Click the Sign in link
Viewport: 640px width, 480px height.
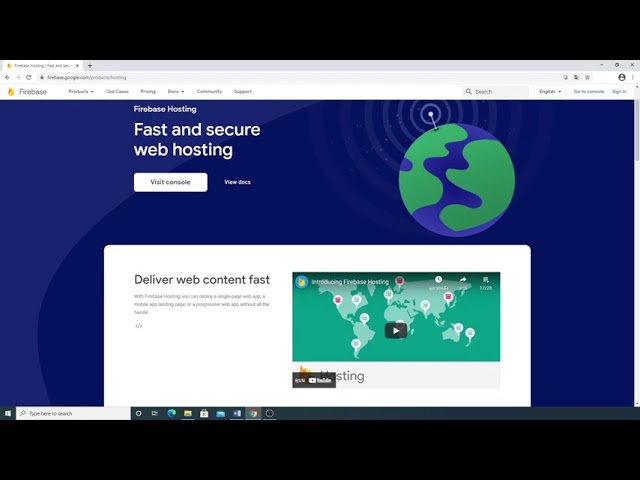pos(619,91)
